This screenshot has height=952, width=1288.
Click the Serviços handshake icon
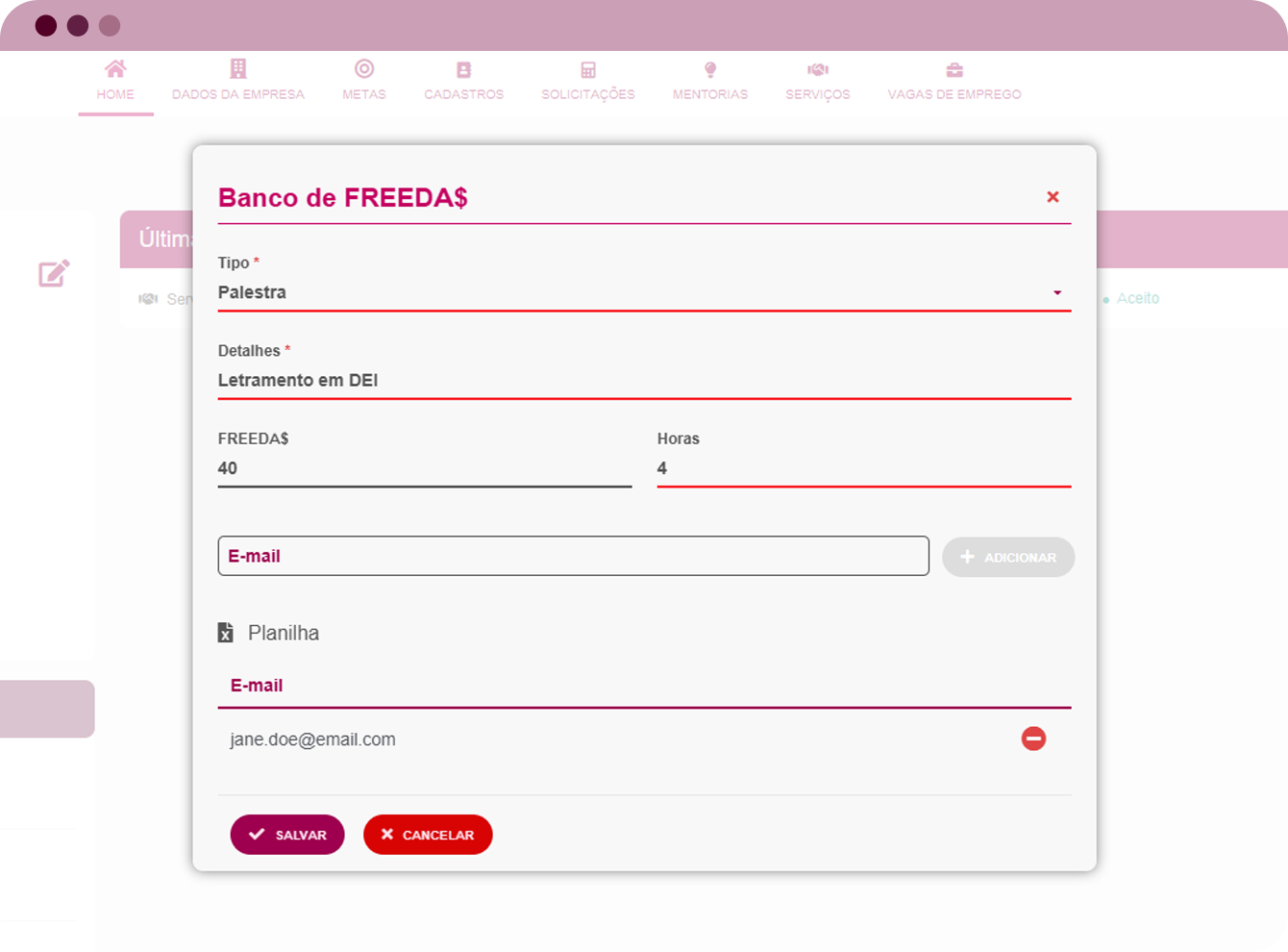(818, 69)
